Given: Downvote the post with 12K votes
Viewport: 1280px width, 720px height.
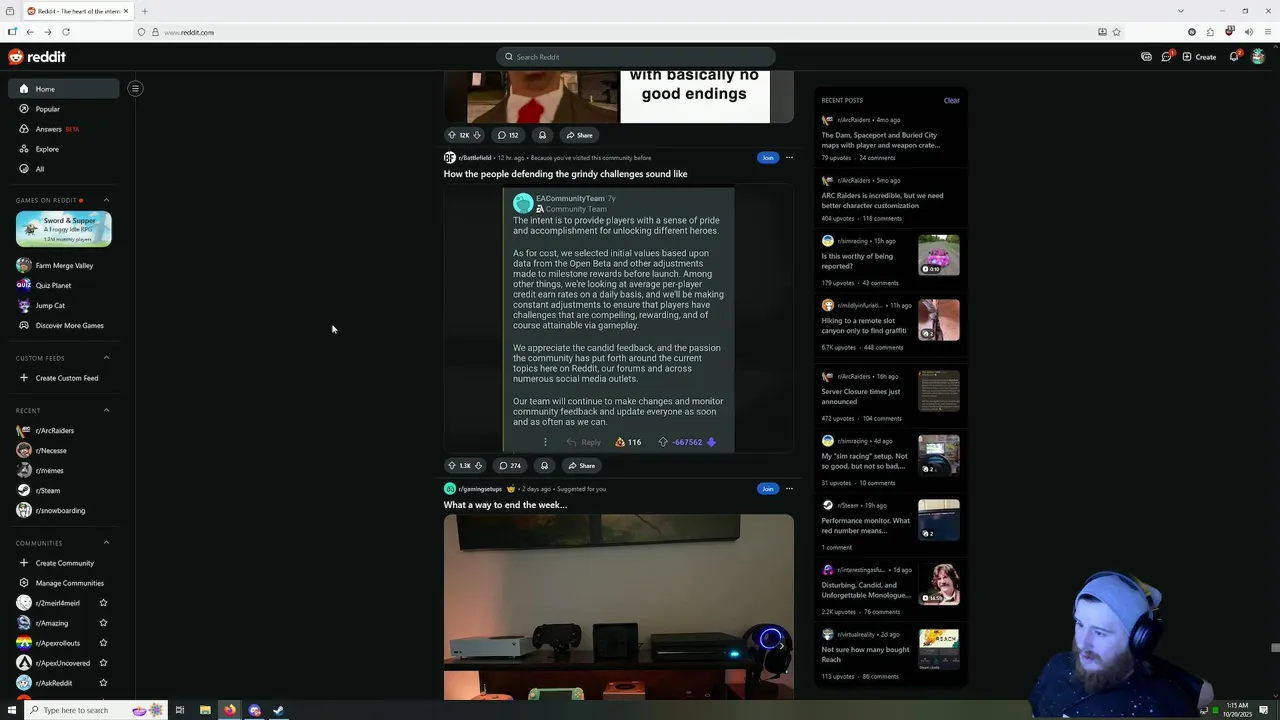Looking at the screenshot, I should coord(477,135).
